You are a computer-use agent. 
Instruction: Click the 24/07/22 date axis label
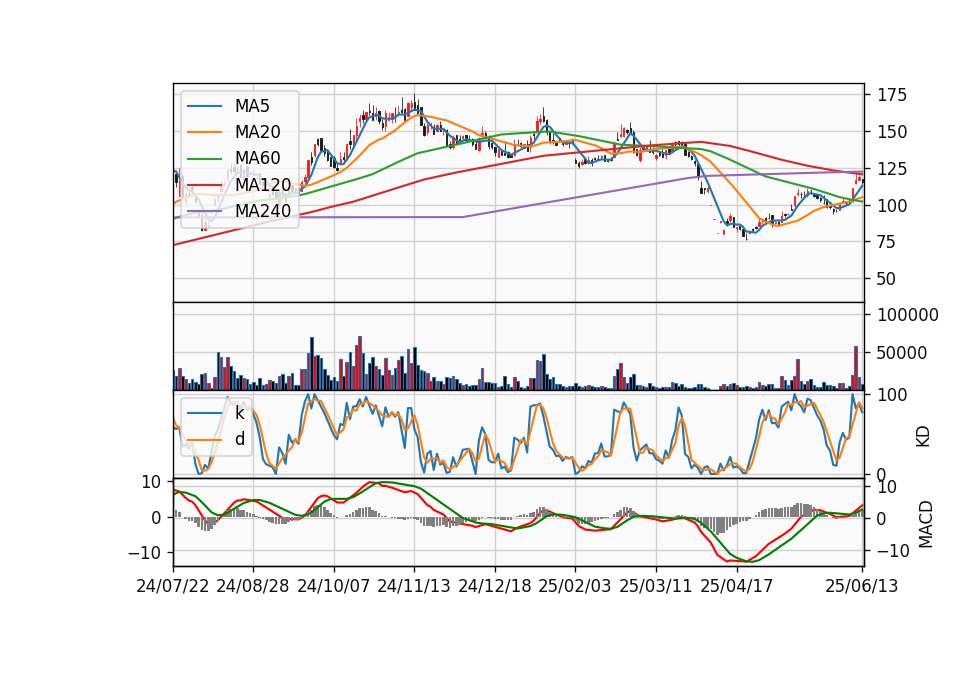coord(173,586)
